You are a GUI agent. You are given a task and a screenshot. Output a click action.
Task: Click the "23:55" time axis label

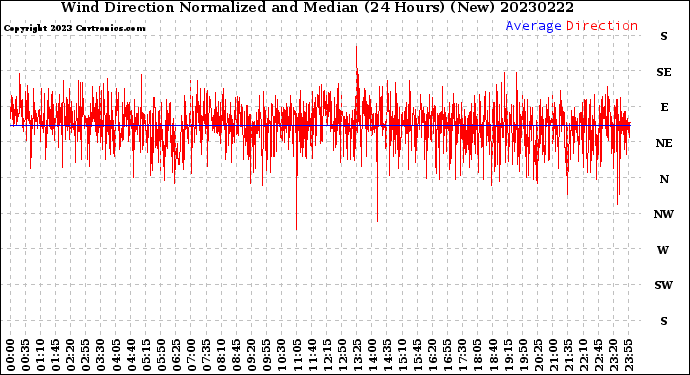pyautogui.click(x=628, y=355)
